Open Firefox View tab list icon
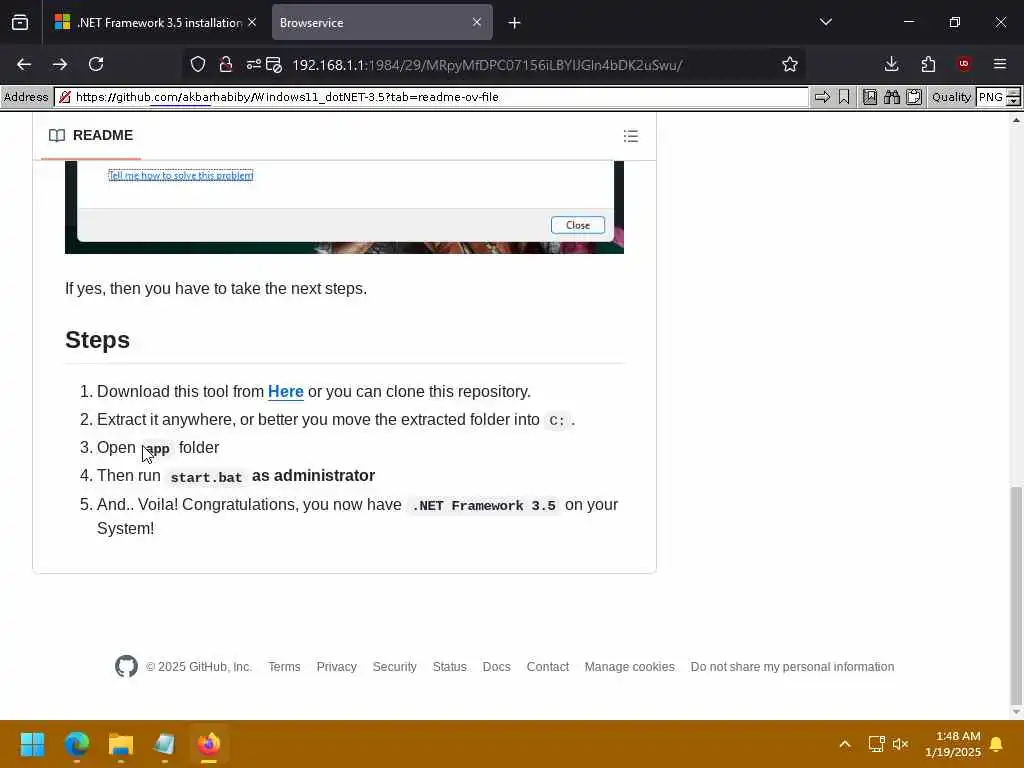Screen dimensions: 1024x768 tap(20, 22)
